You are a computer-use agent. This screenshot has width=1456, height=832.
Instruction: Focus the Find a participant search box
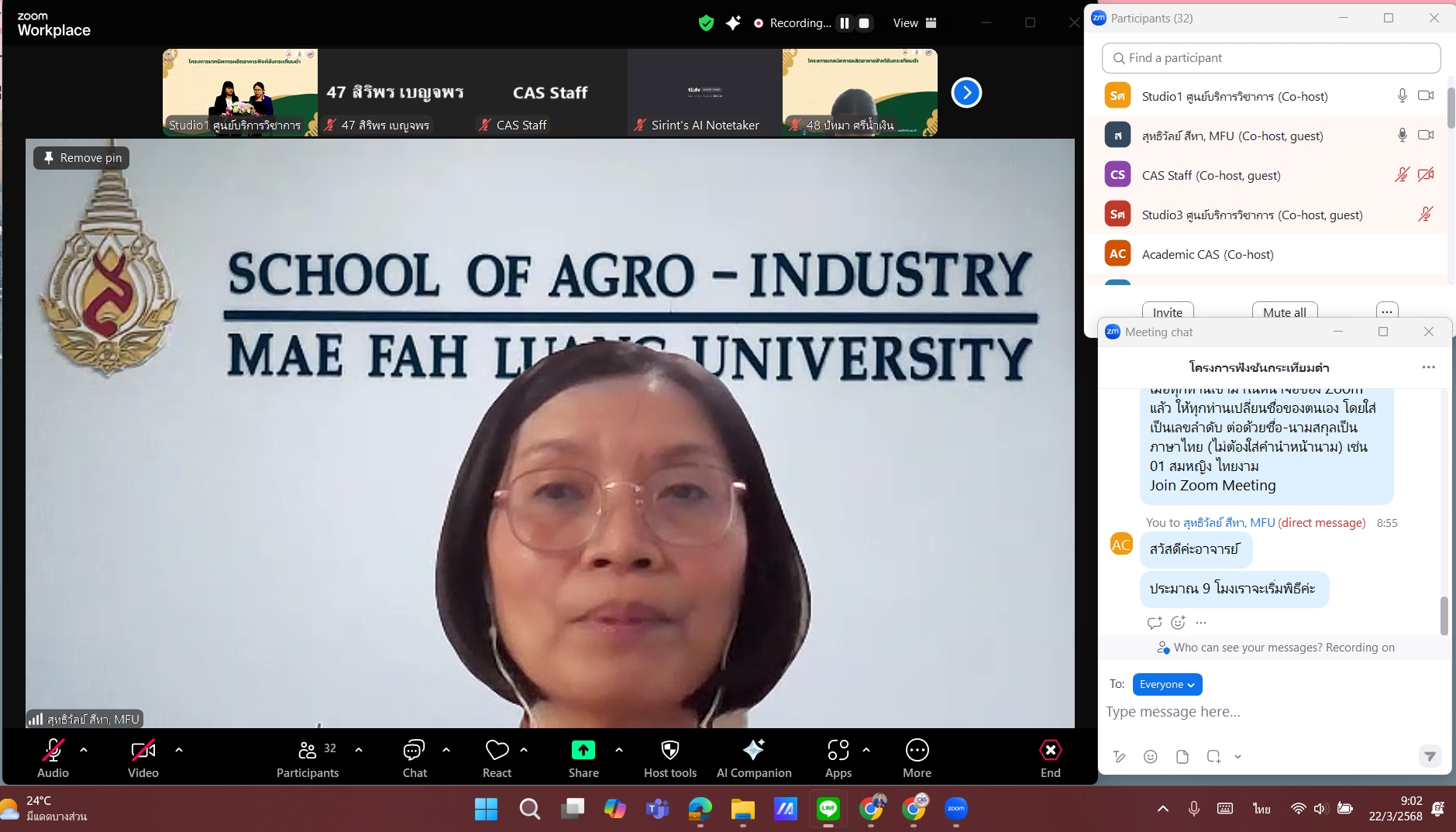coord(1271,58)
